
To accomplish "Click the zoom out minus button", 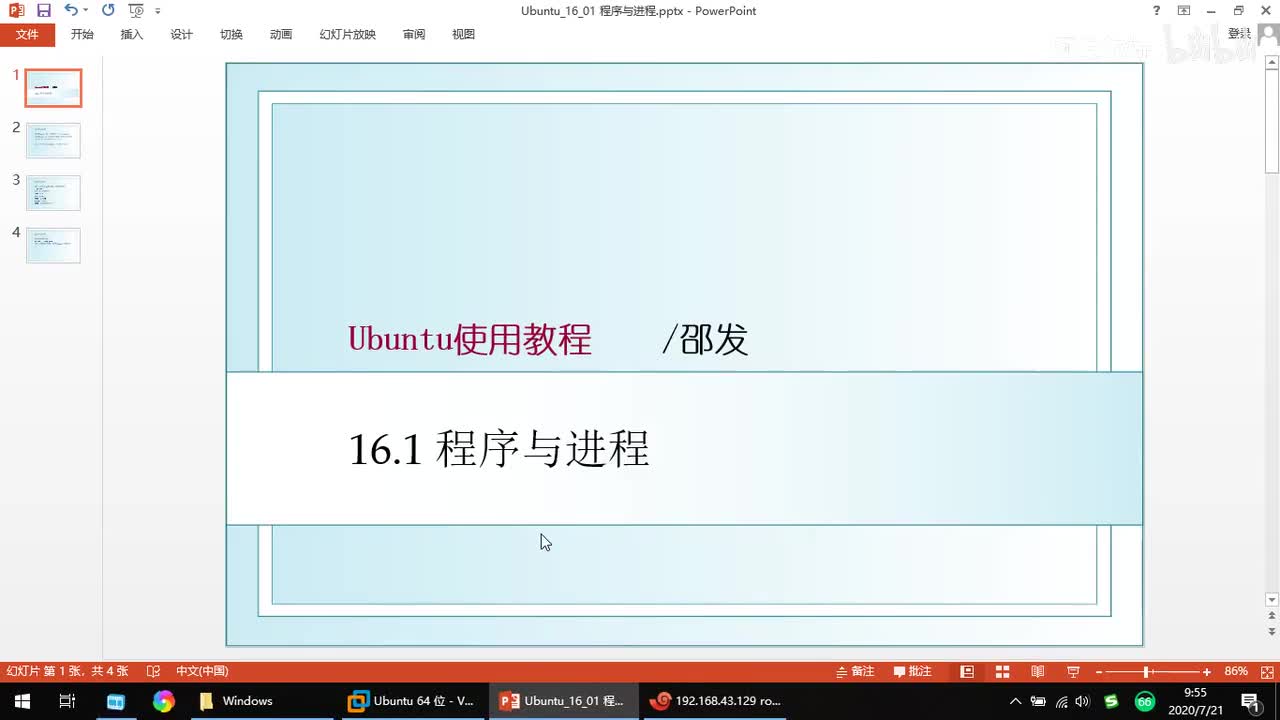I will tap(1098, 671).
